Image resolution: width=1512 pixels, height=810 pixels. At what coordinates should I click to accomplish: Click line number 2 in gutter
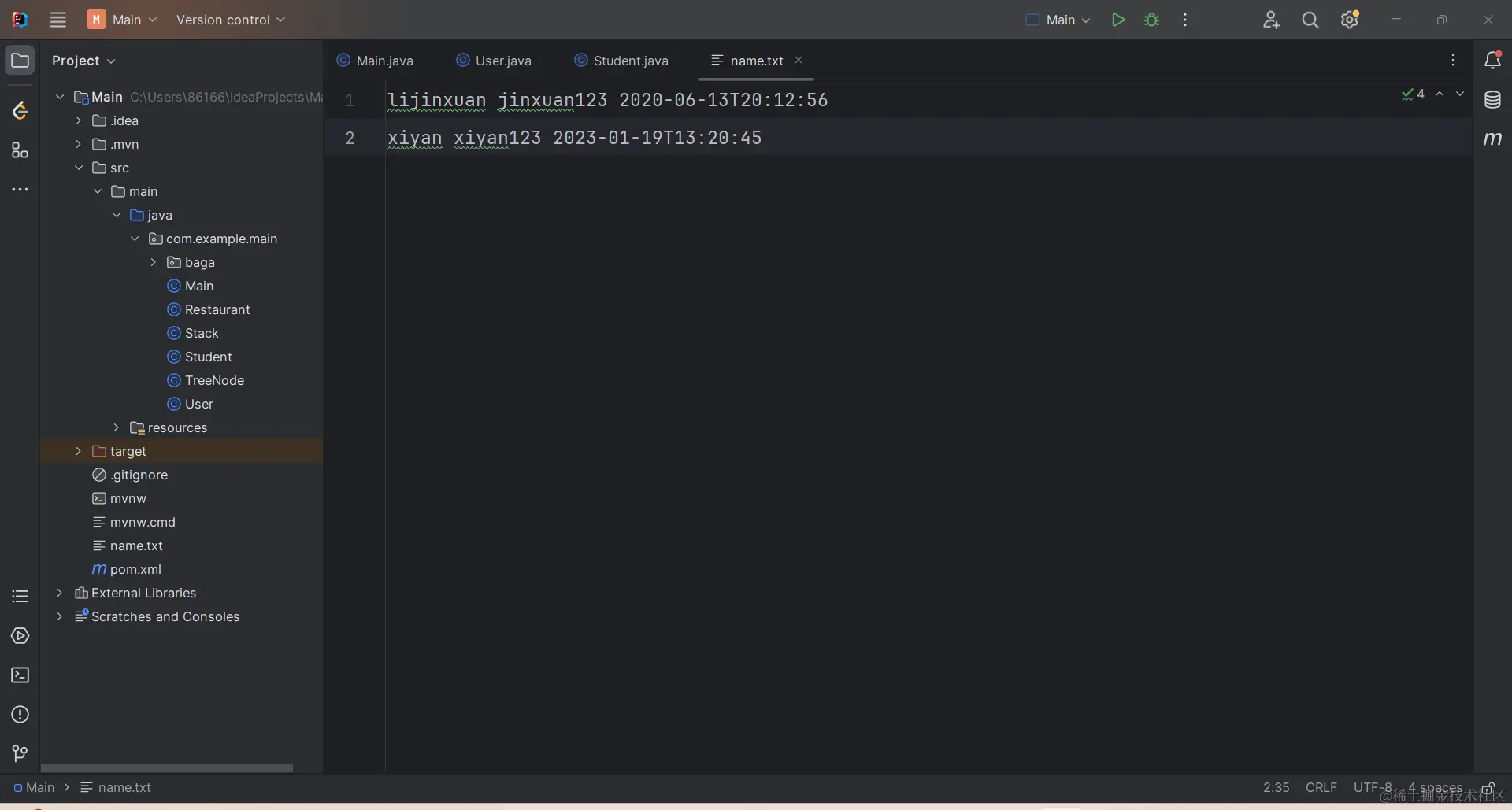point(350,138)
